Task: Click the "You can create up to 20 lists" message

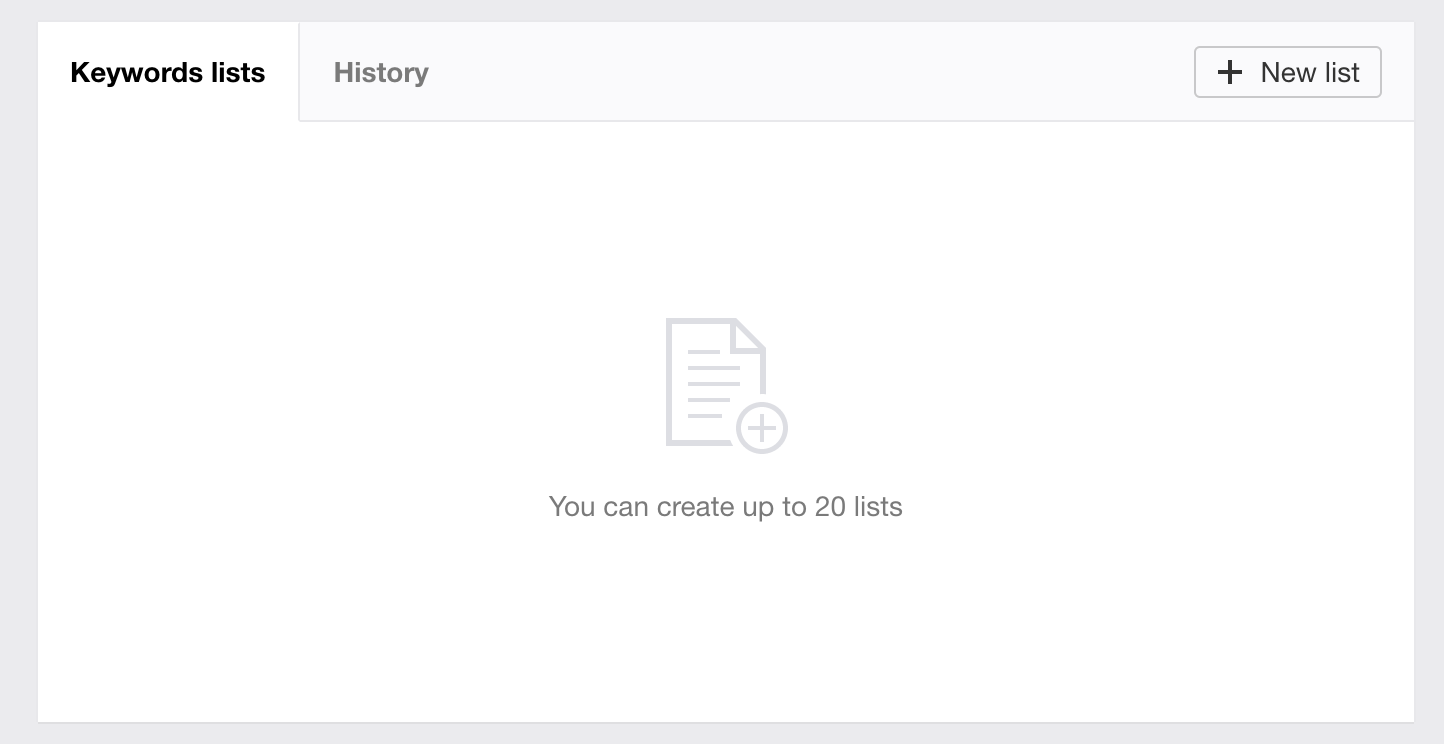Action: point(725,507)
